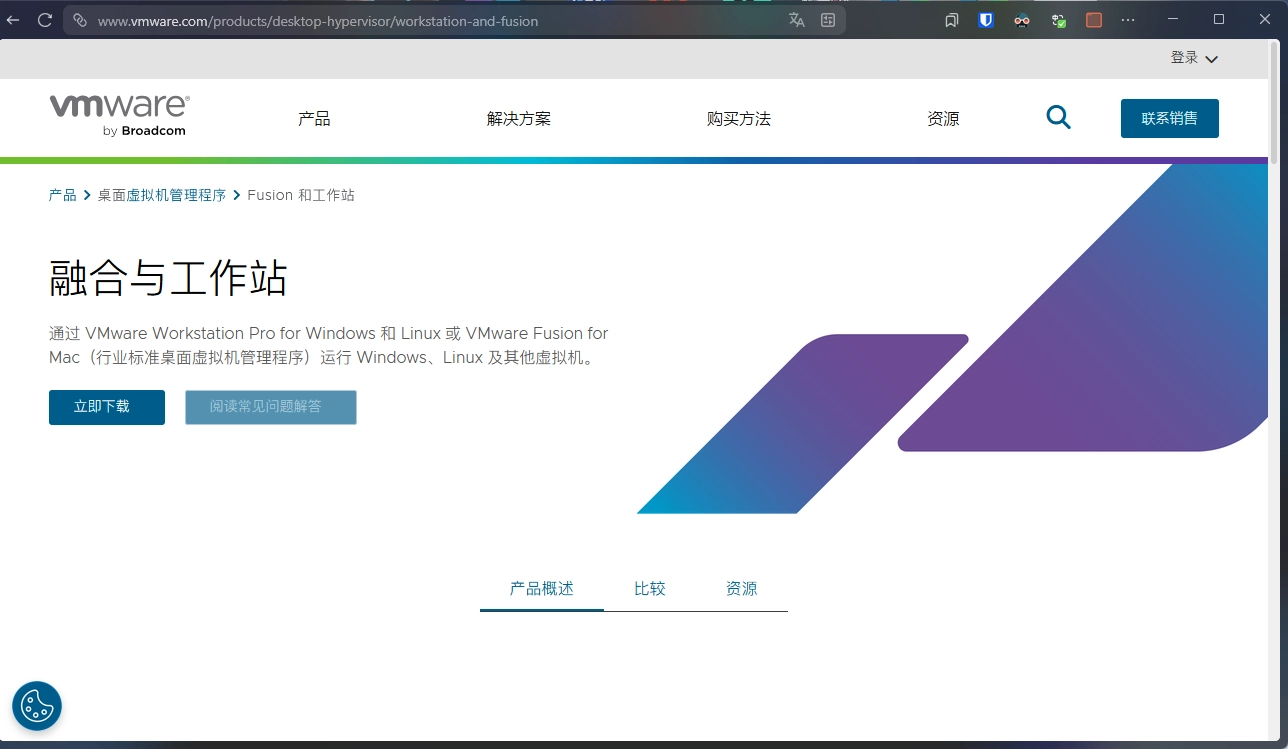
Task: Click the bookmarks collection icon in toolbar
Action: tap(951, 20)
